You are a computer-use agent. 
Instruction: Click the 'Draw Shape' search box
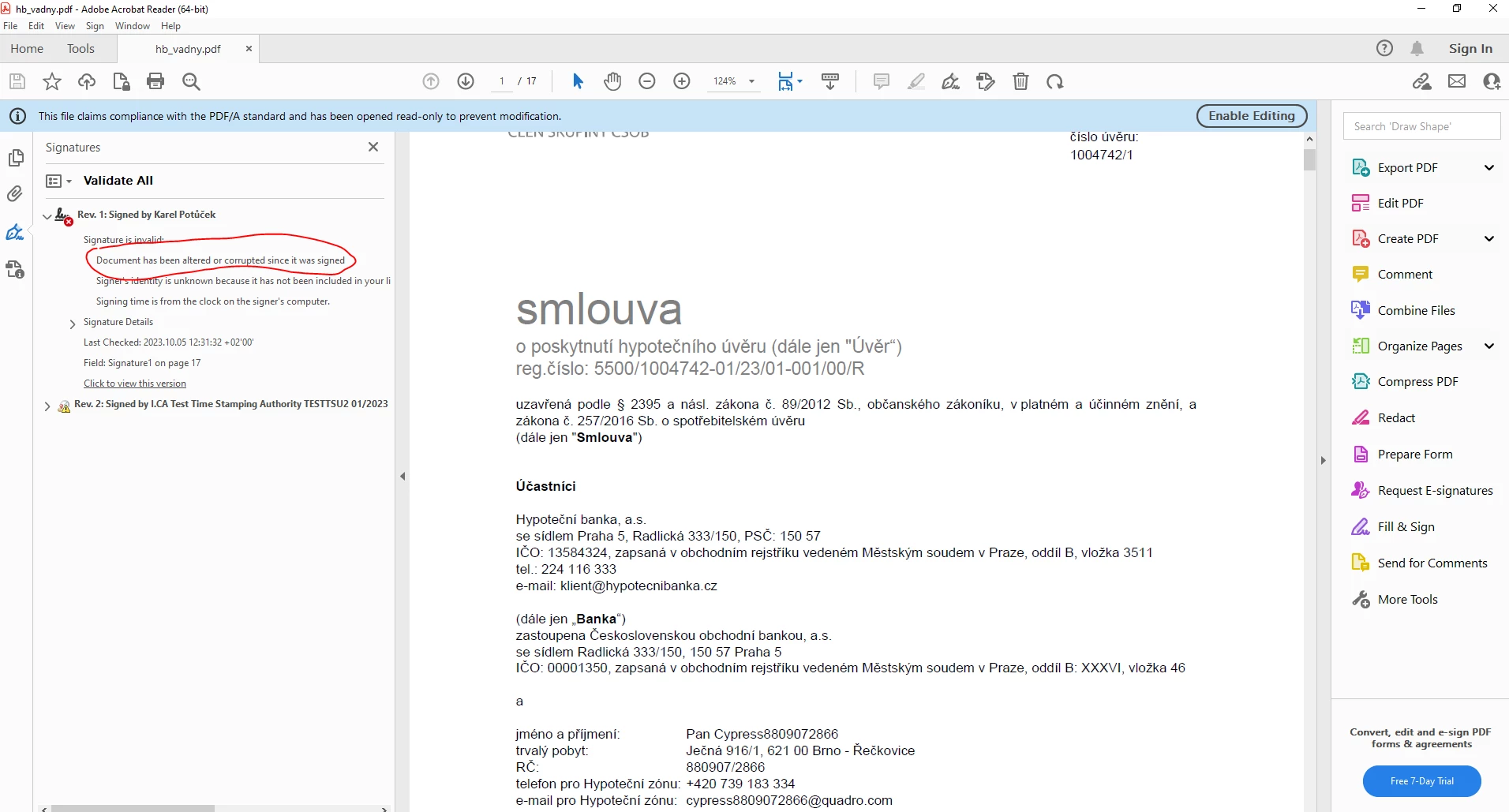(1421, 126)
